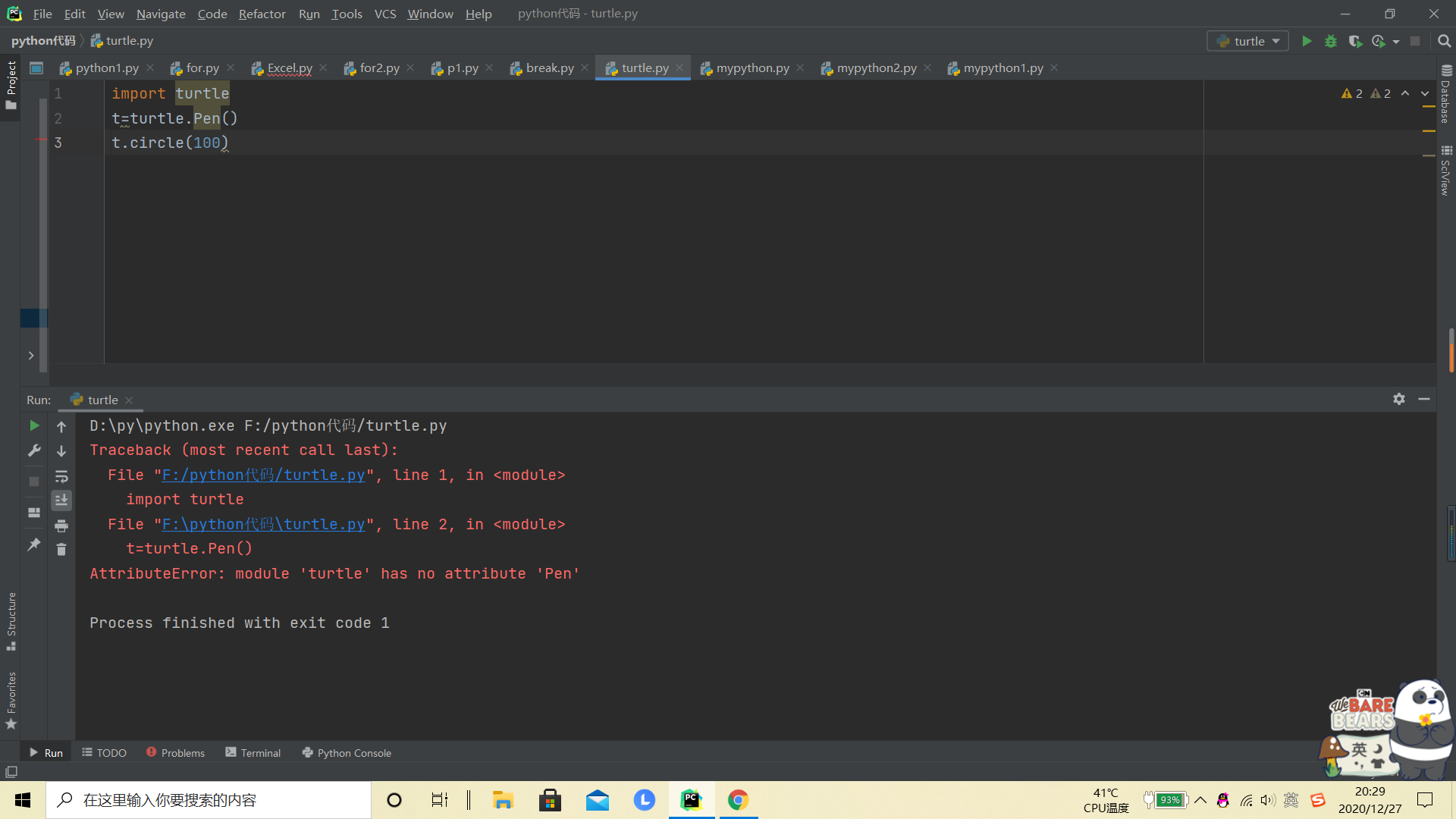This screenshot has width=1456, height=819.
Task: Jump to previous highlighted error arrow
Action: pos(1405,93)
